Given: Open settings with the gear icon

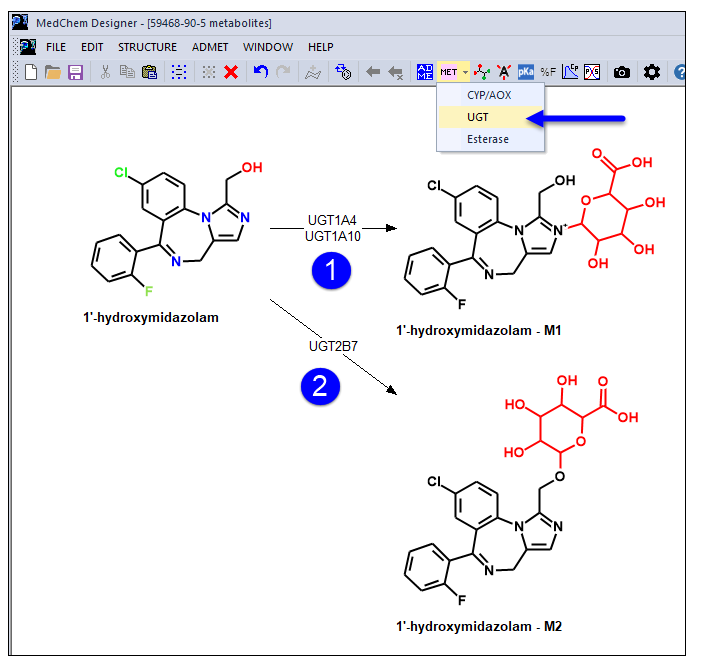Looking at the screenshot, I should point(652,72).
